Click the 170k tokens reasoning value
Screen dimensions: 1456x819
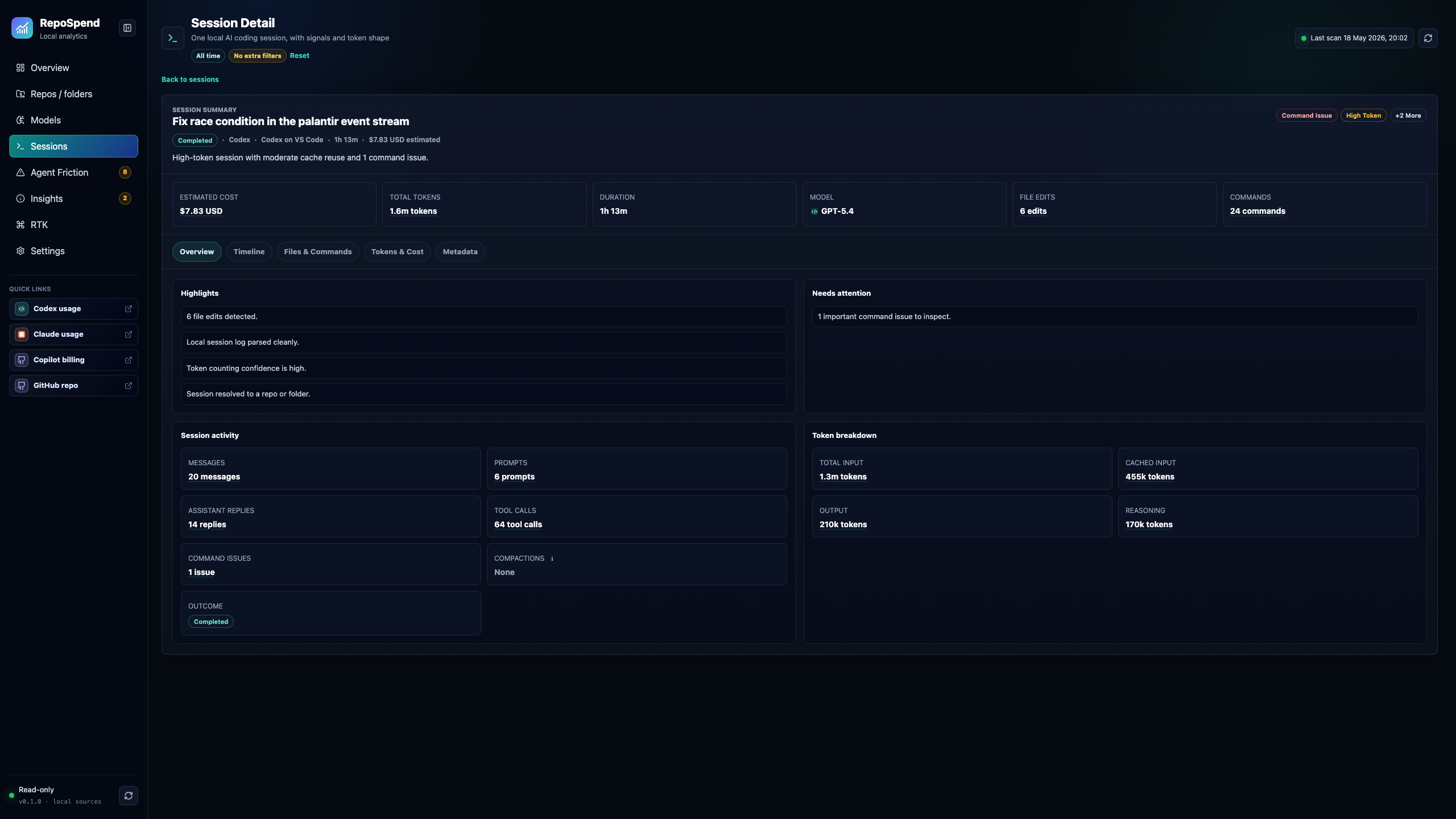[x=1149, y=524]
